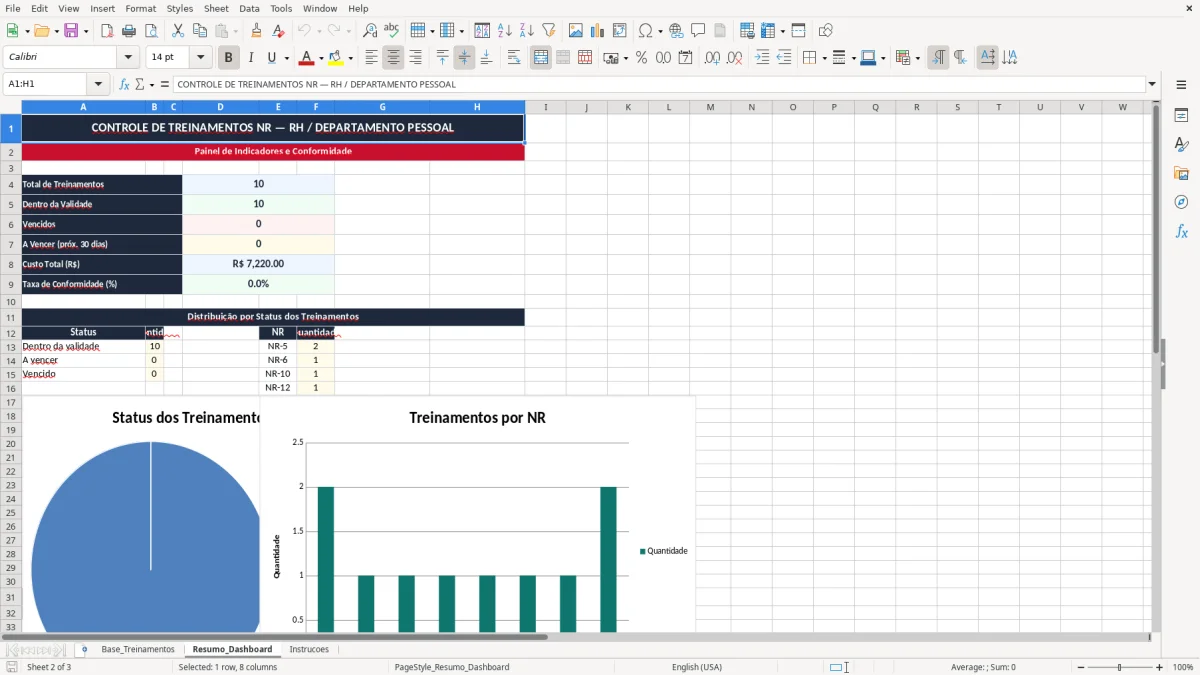Click the Draw Shapes icon

pyautogui.click(x=826, y=31)
